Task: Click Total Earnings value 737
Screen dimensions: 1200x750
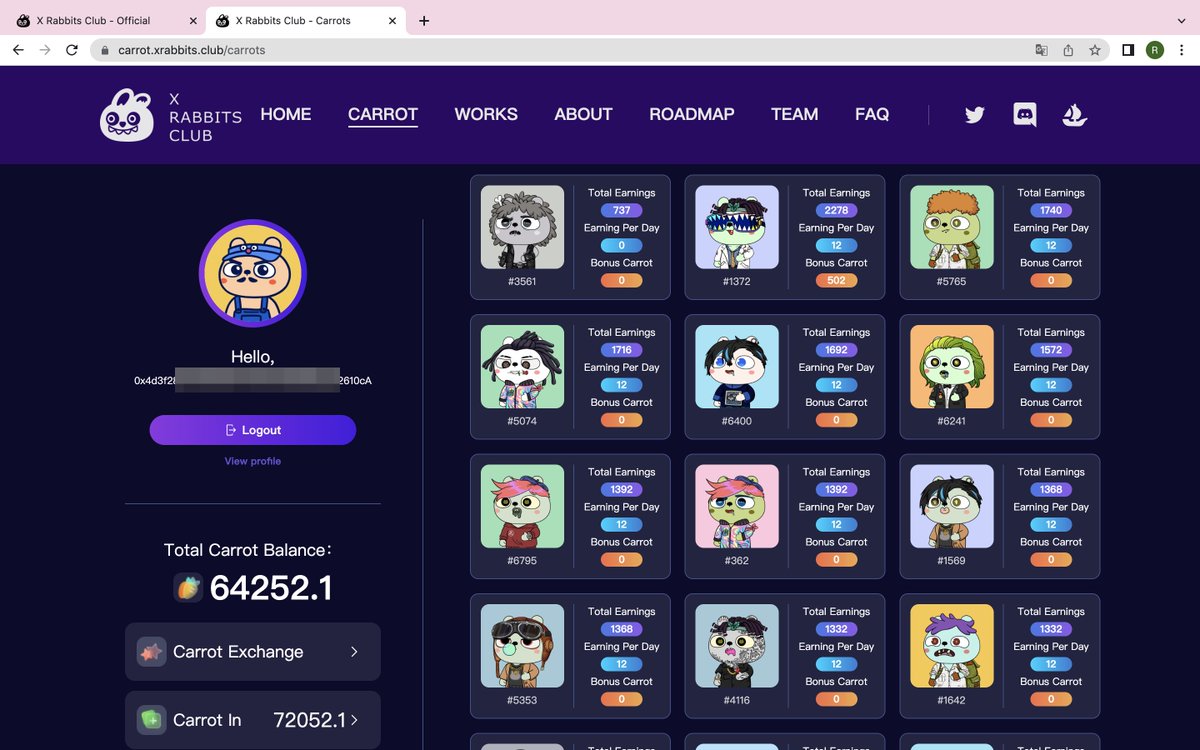Action: 622,210
